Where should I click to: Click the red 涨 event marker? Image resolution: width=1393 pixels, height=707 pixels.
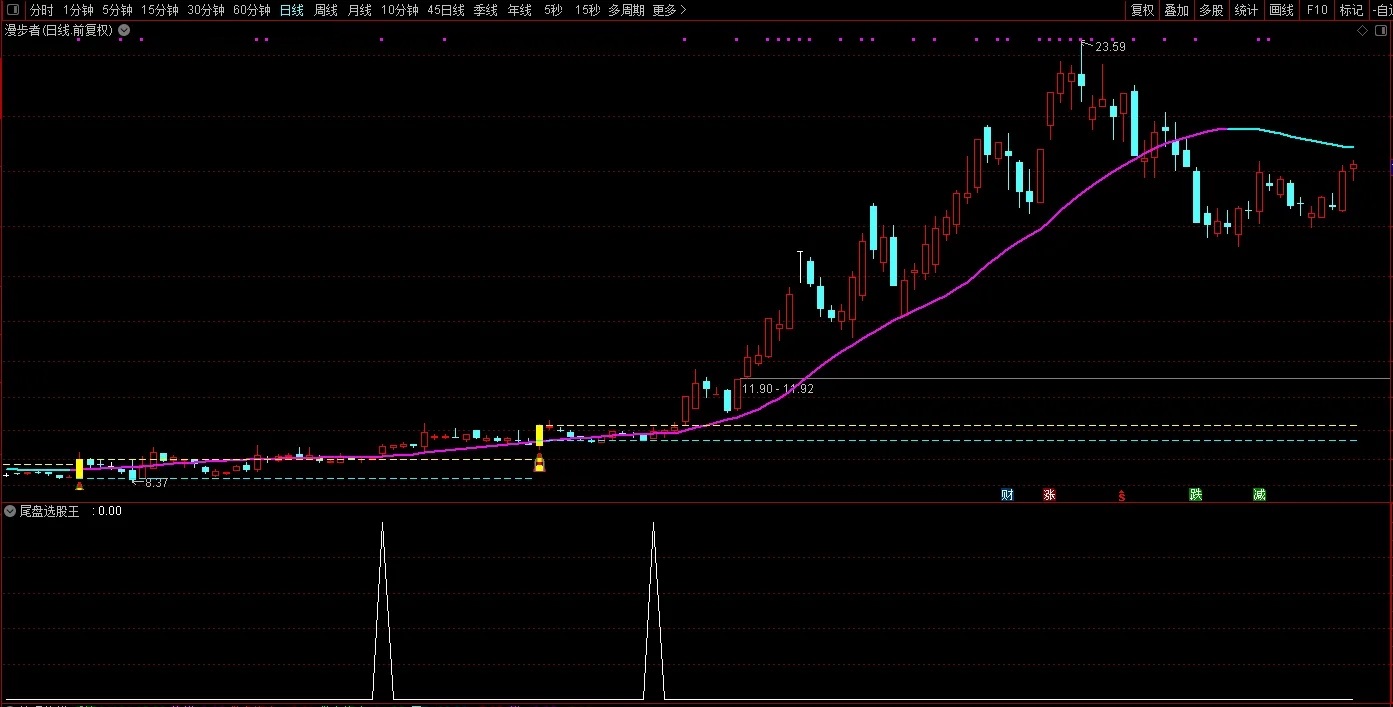pos(1049,495)
